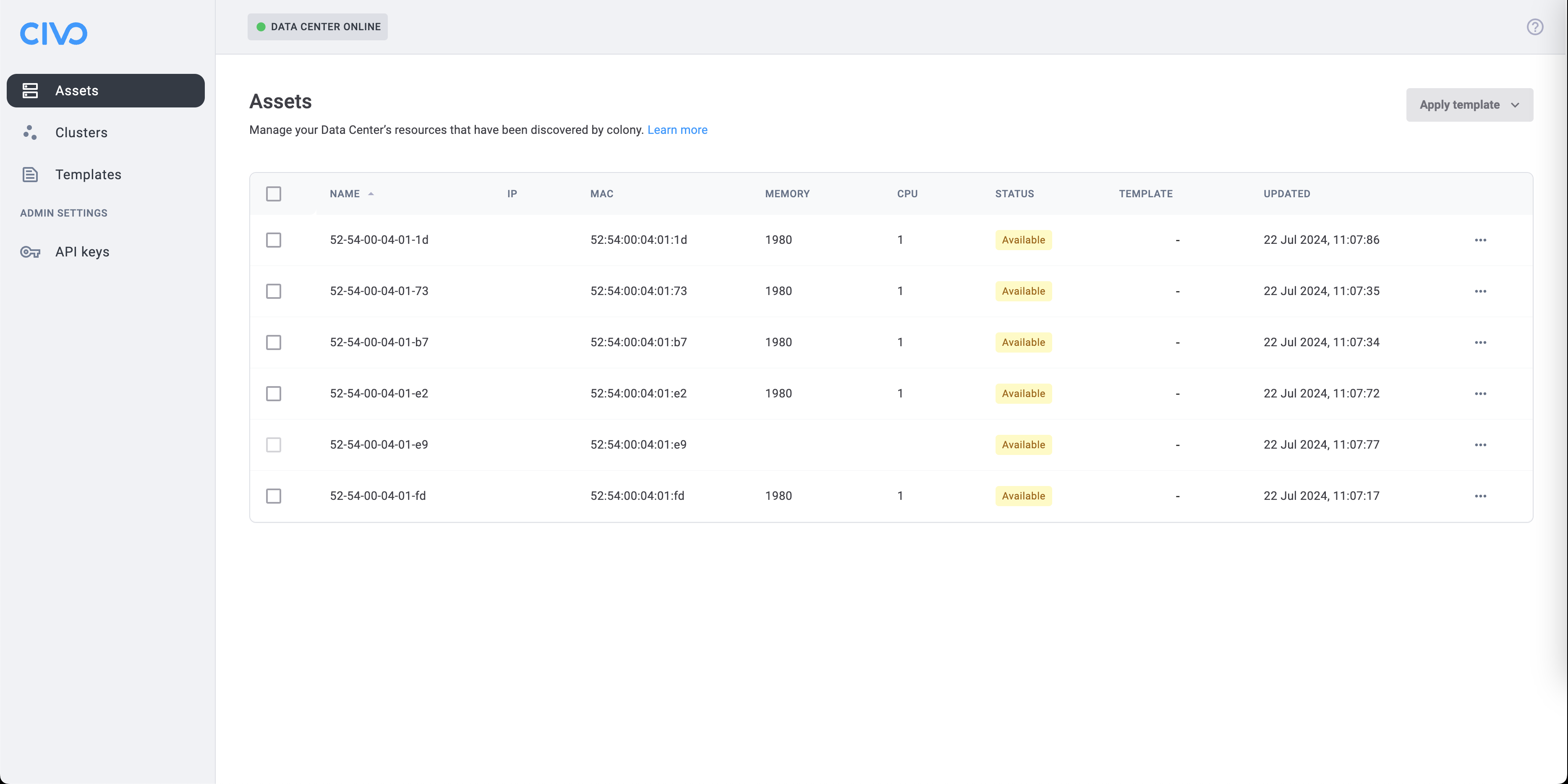Click the Learn more link
The image size is (1568, 784).
click(677, 129)
